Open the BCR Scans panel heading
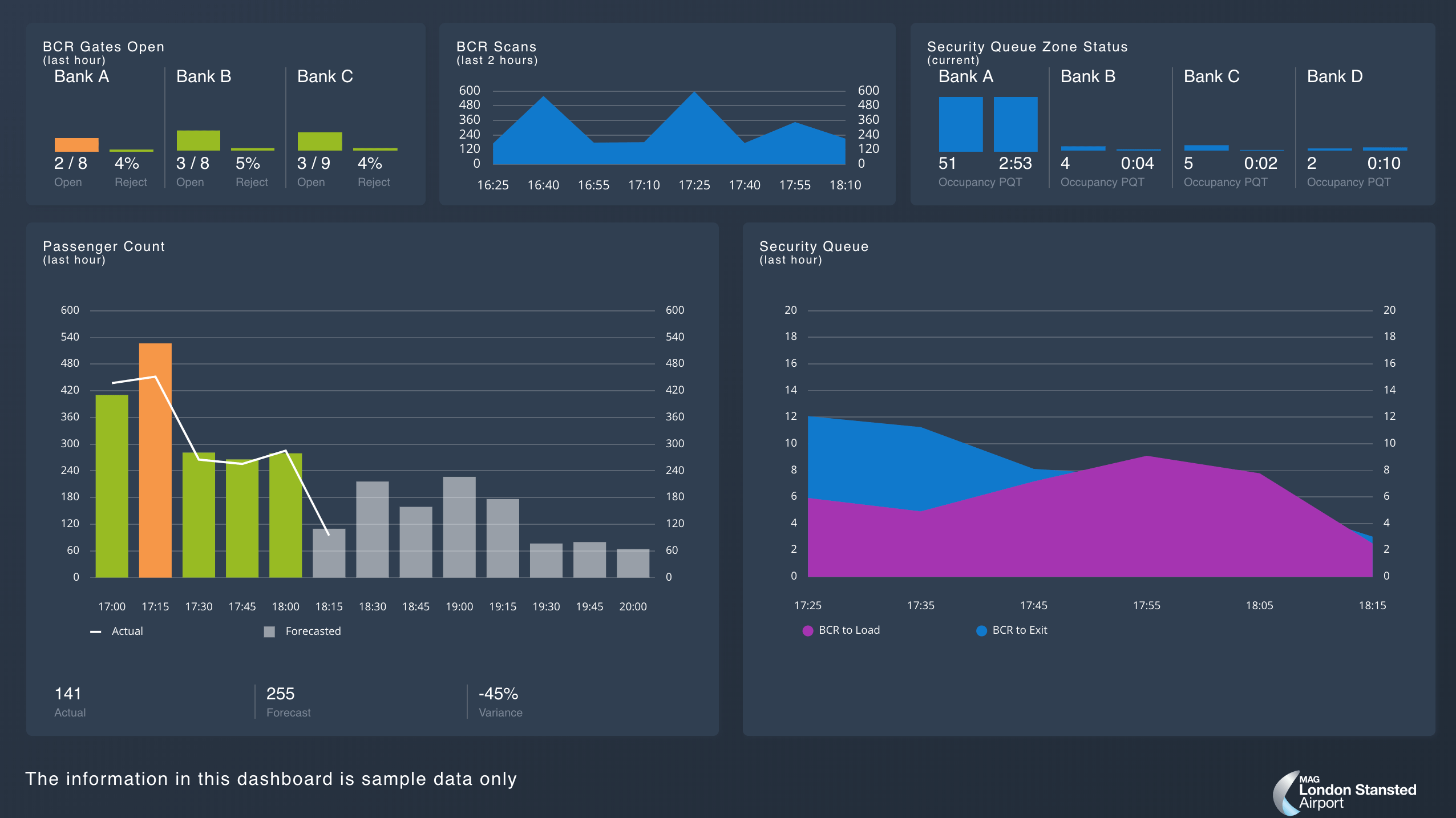Screen dimensions: 1456x818 tap(496, 47)
